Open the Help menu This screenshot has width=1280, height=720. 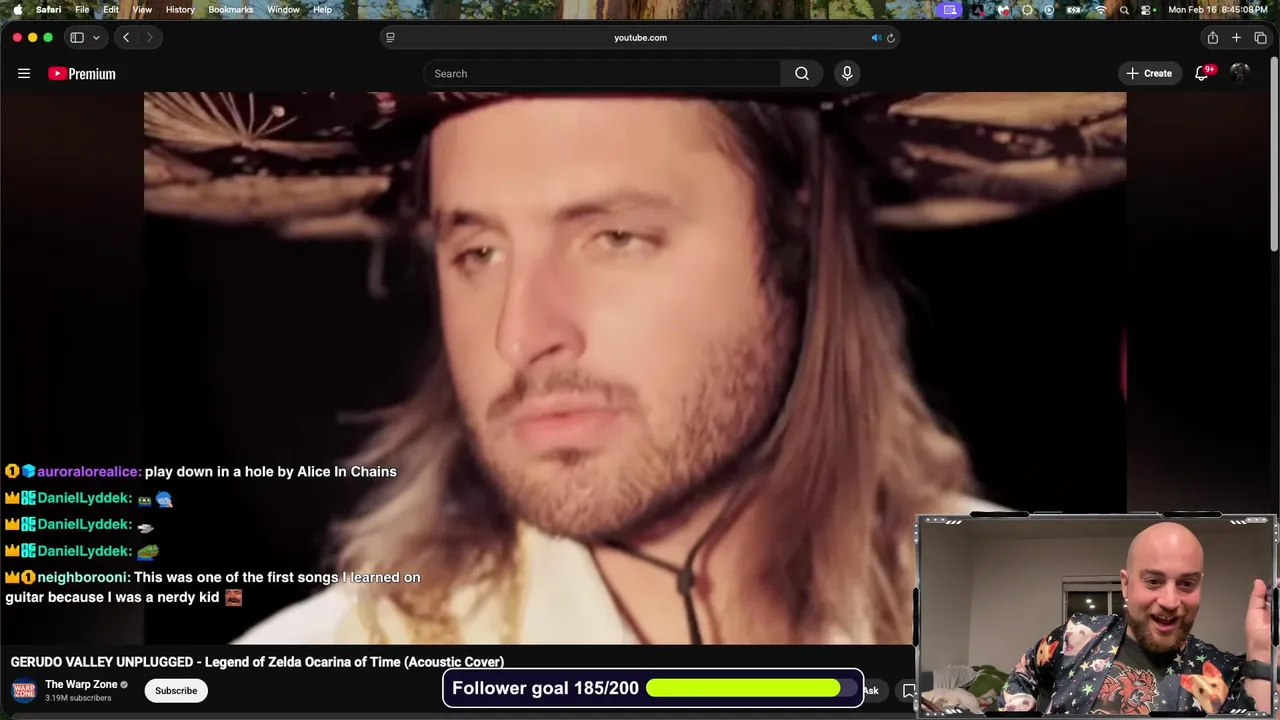point(322,9)
